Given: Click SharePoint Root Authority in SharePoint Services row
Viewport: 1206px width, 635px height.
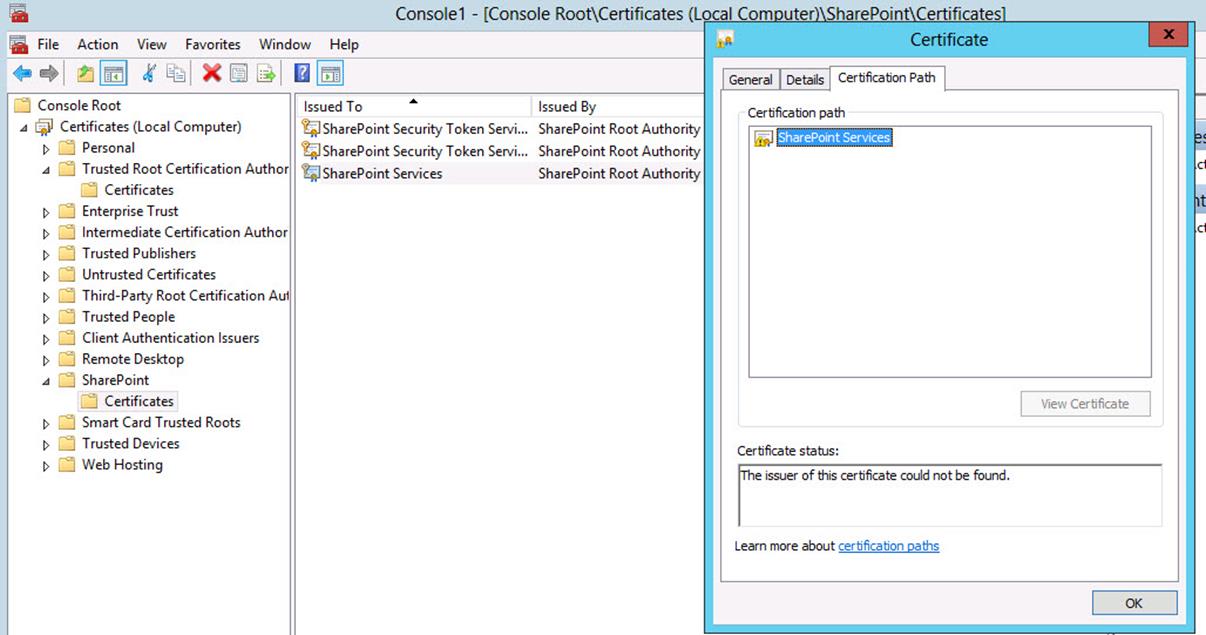Looking at the screenshot, I should click(x=619, y=173).
